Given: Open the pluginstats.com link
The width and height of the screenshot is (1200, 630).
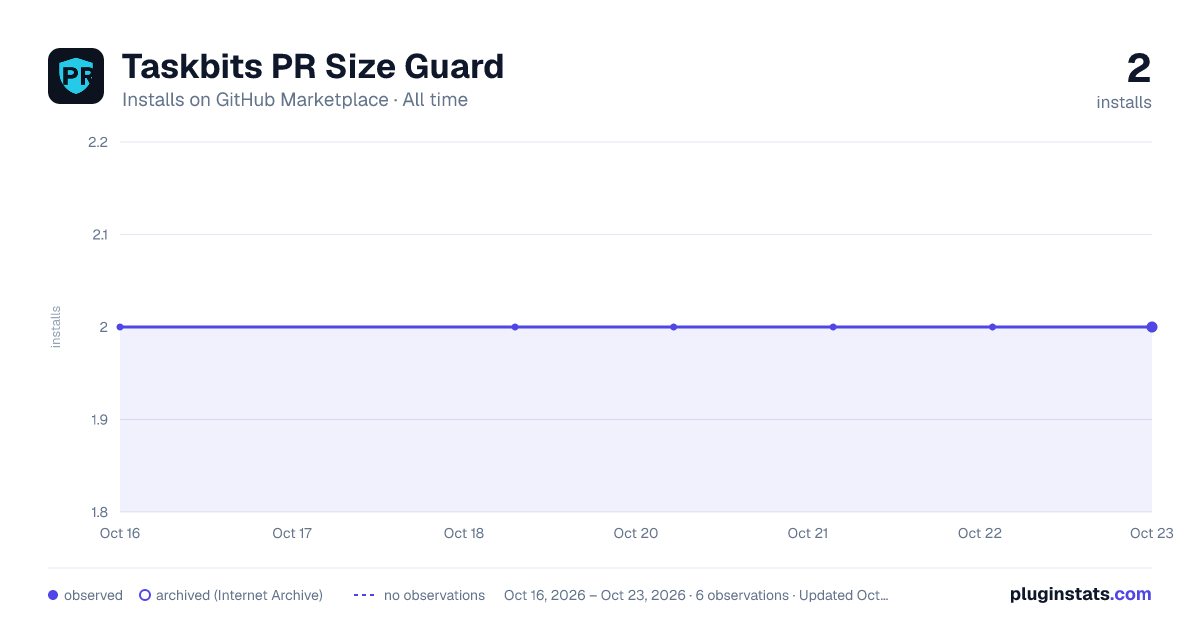Looking at the screenshot, I should tap(1080, 594).
